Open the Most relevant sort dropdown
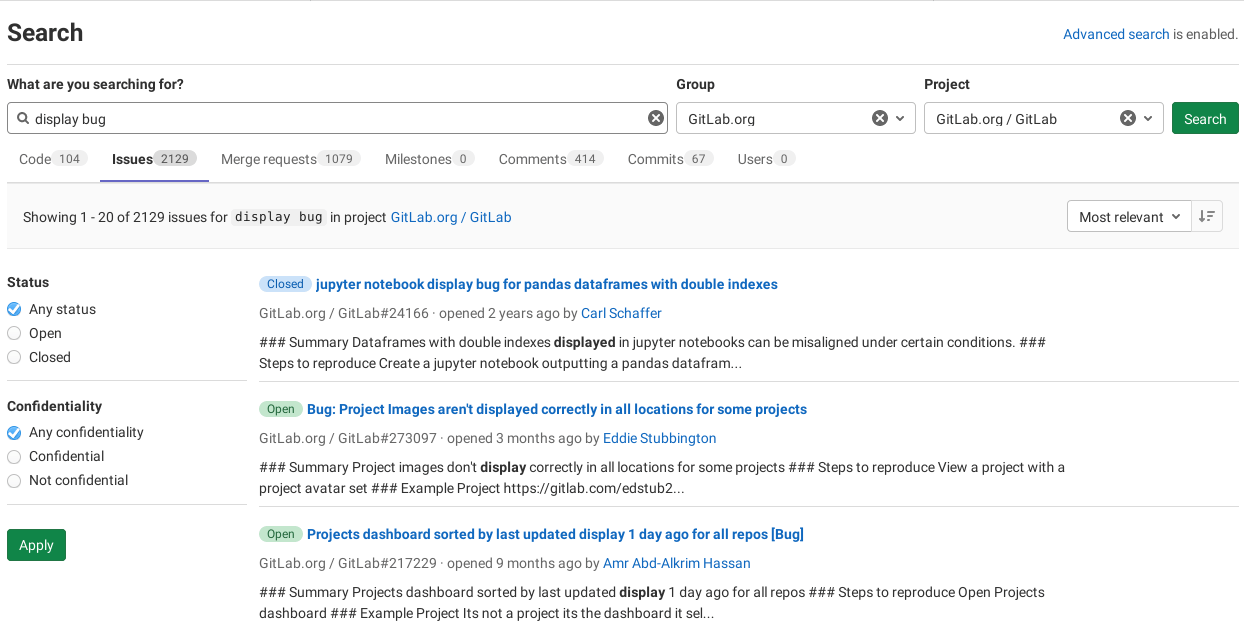The height and width of the screenshot is (624, 1244). [x=1129, y=217]
